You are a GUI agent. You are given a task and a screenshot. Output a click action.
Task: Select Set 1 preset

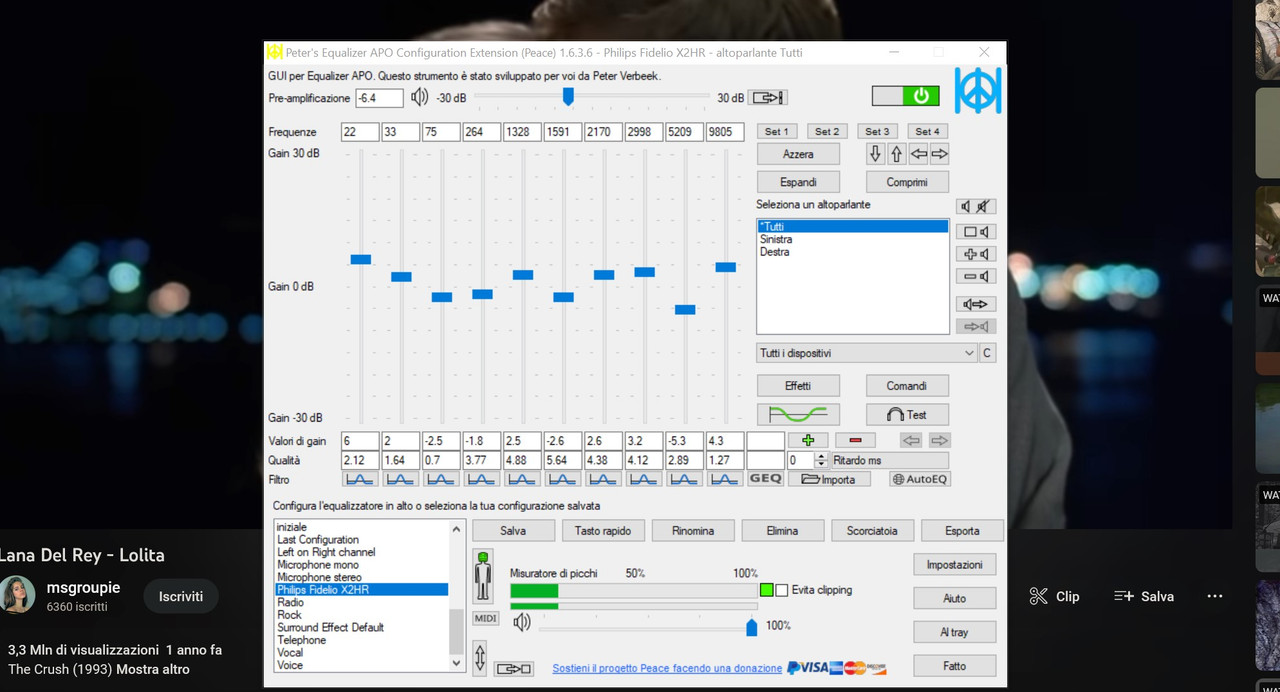[x=776, y=131]
